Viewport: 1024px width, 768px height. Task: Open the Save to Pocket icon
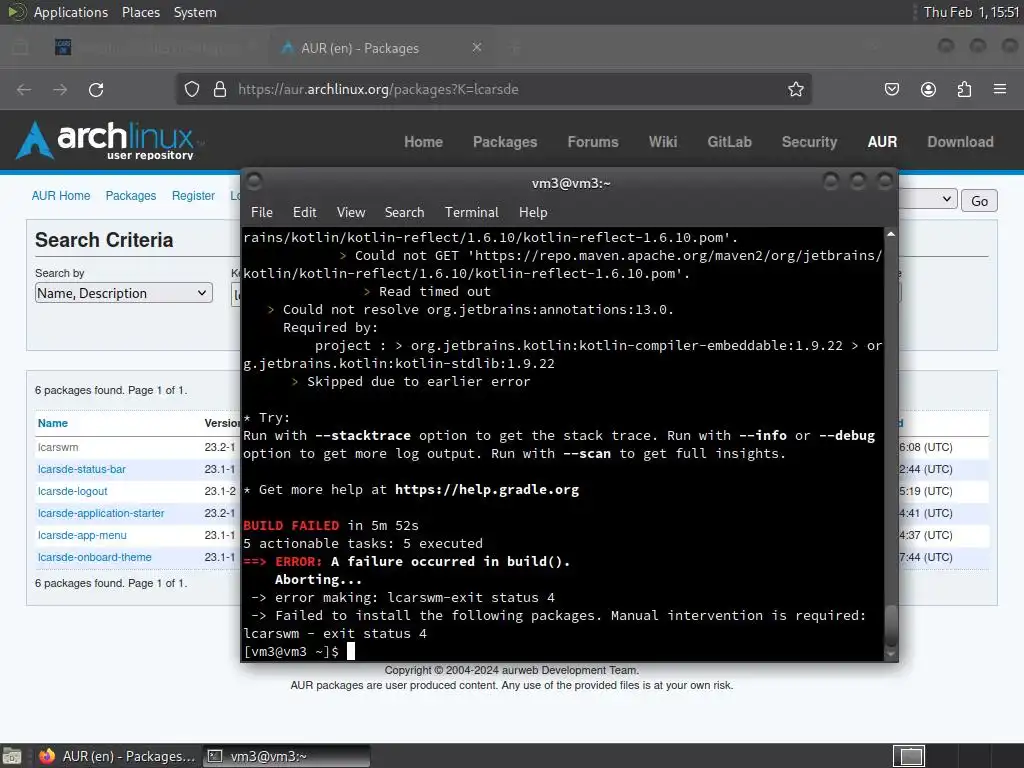point(891,89)
